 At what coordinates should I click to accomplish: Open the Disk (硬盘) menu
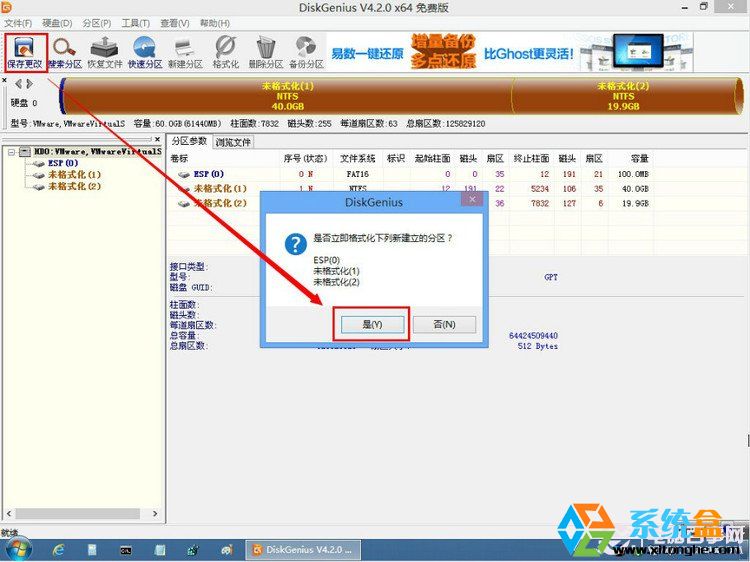pyautogui.click(x=57, y=23)
